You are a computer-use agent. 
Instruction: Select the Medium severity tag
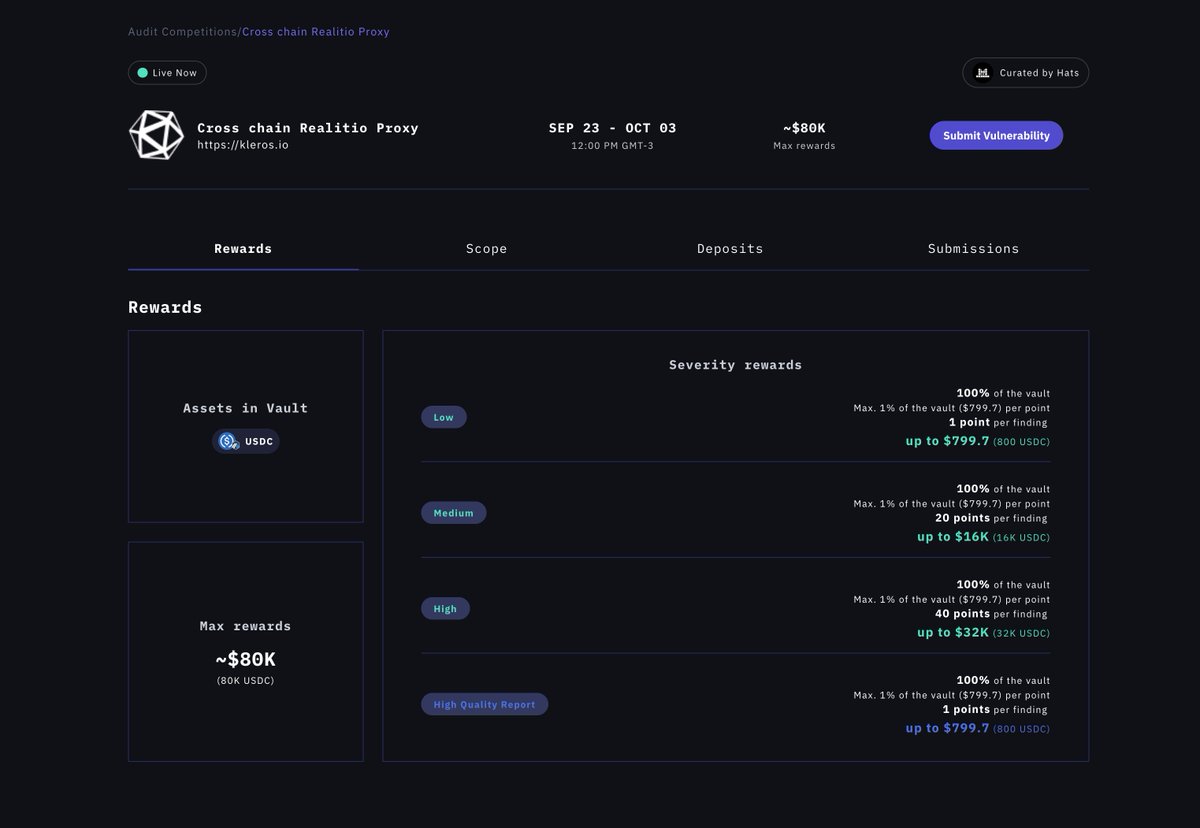(x=454, y=513)
